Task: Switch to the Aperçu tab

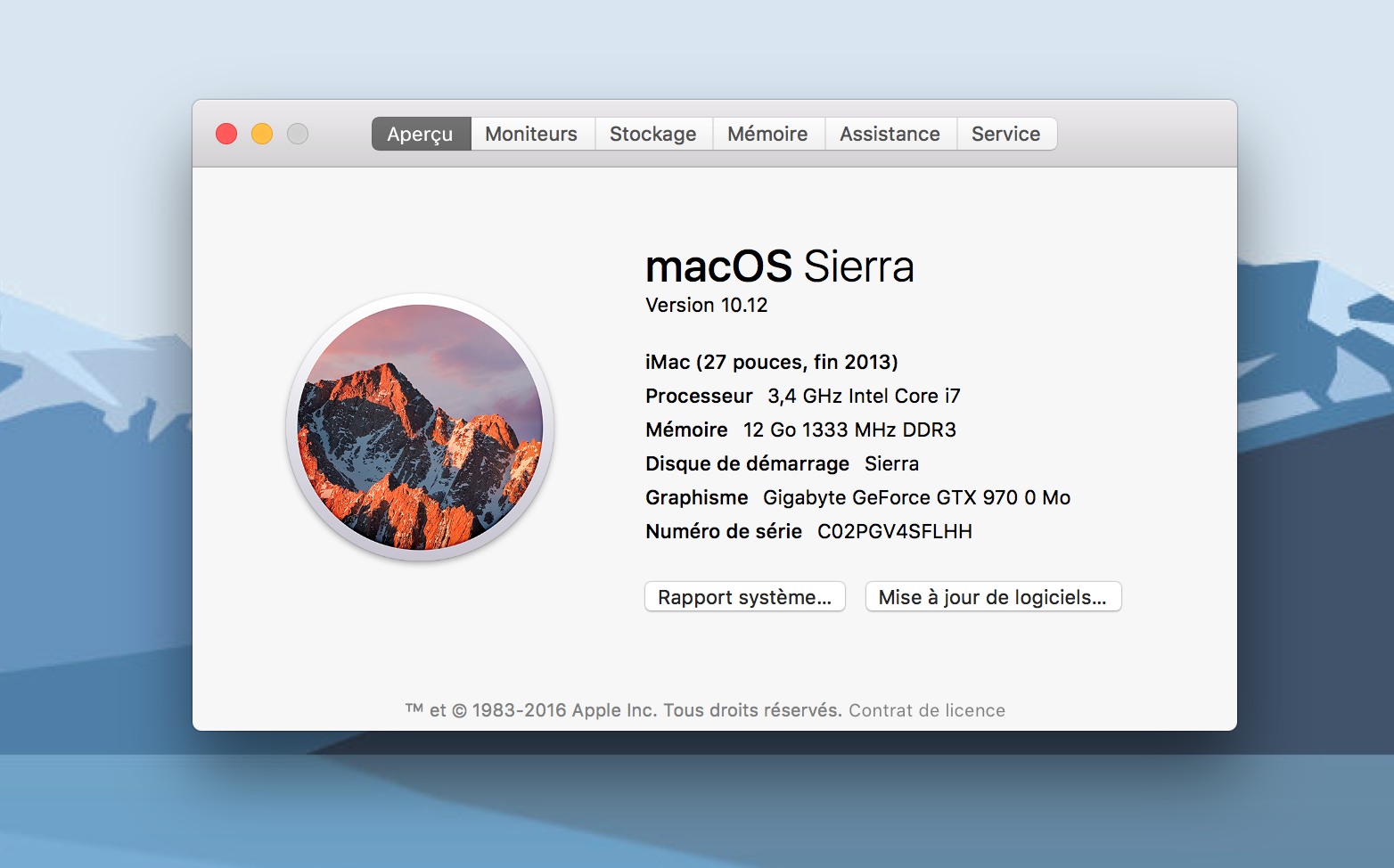Action: tap(420, 134)
